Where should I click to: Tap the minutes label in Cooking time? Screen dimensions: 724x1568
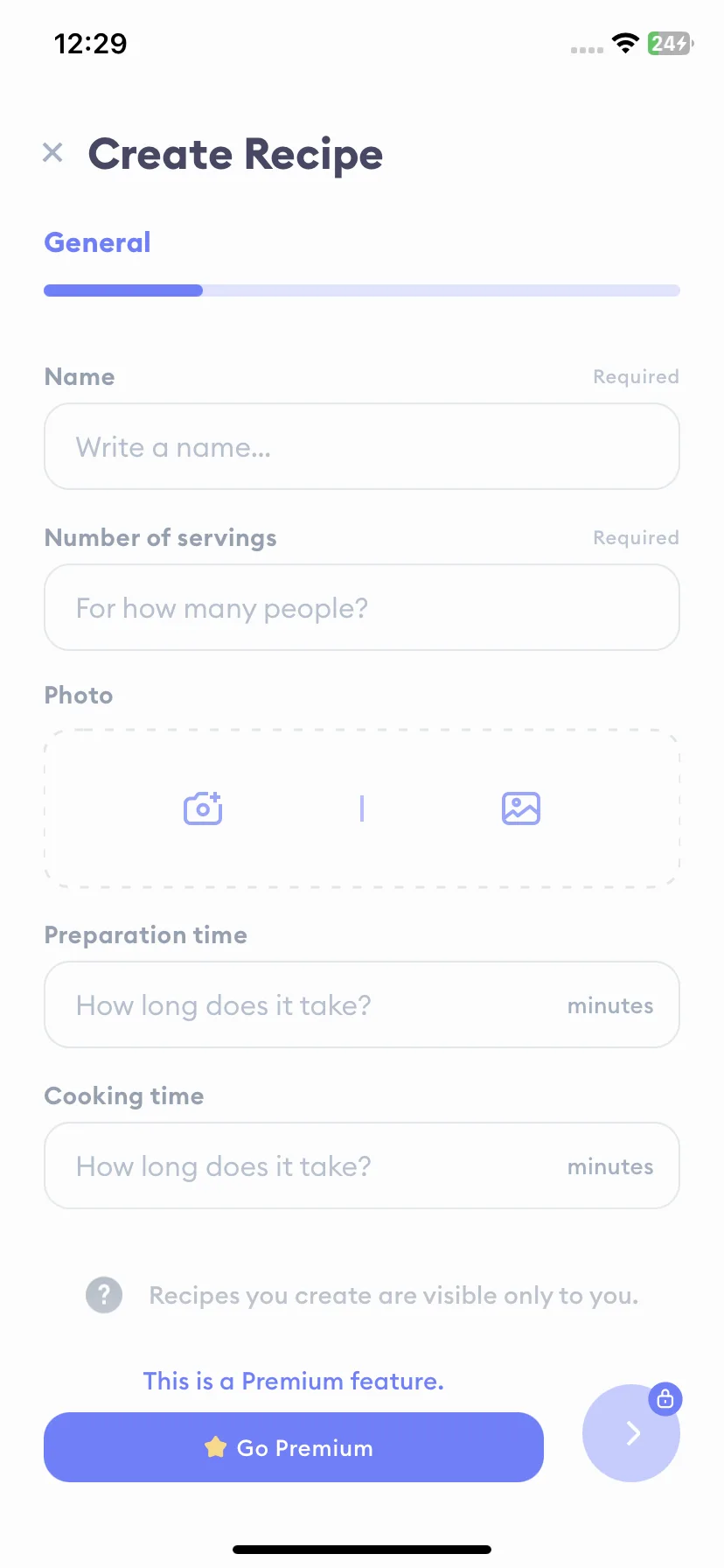click(x=610, y=1166)
